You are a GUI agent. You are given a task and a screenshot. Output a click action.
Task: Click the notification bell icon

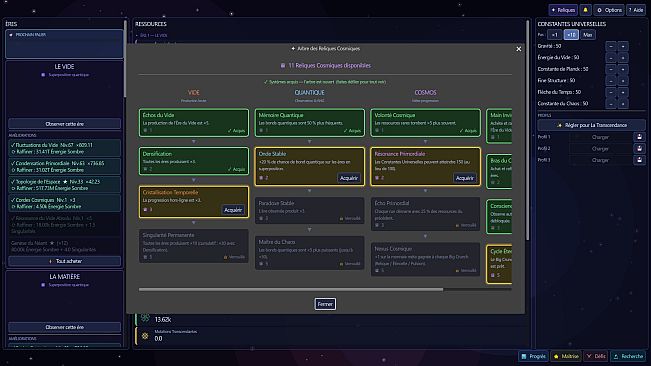click(585, 10)
